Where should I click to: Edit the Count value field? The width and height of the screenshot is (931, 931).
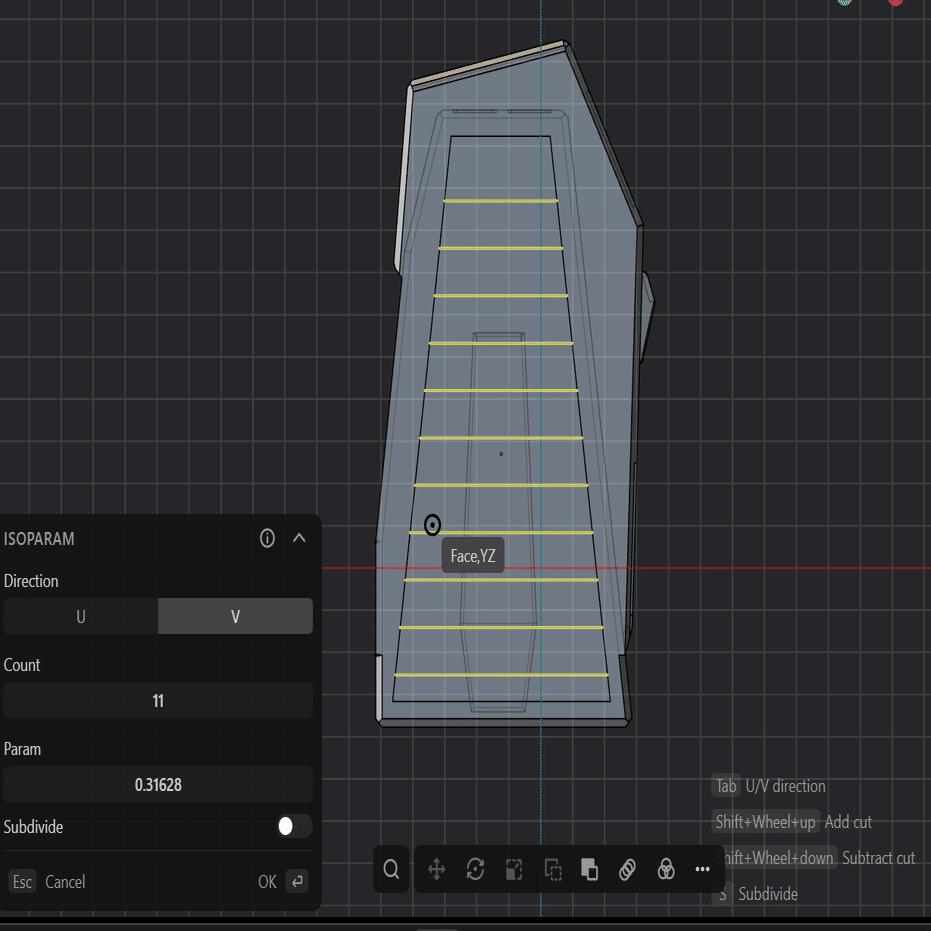158,701
